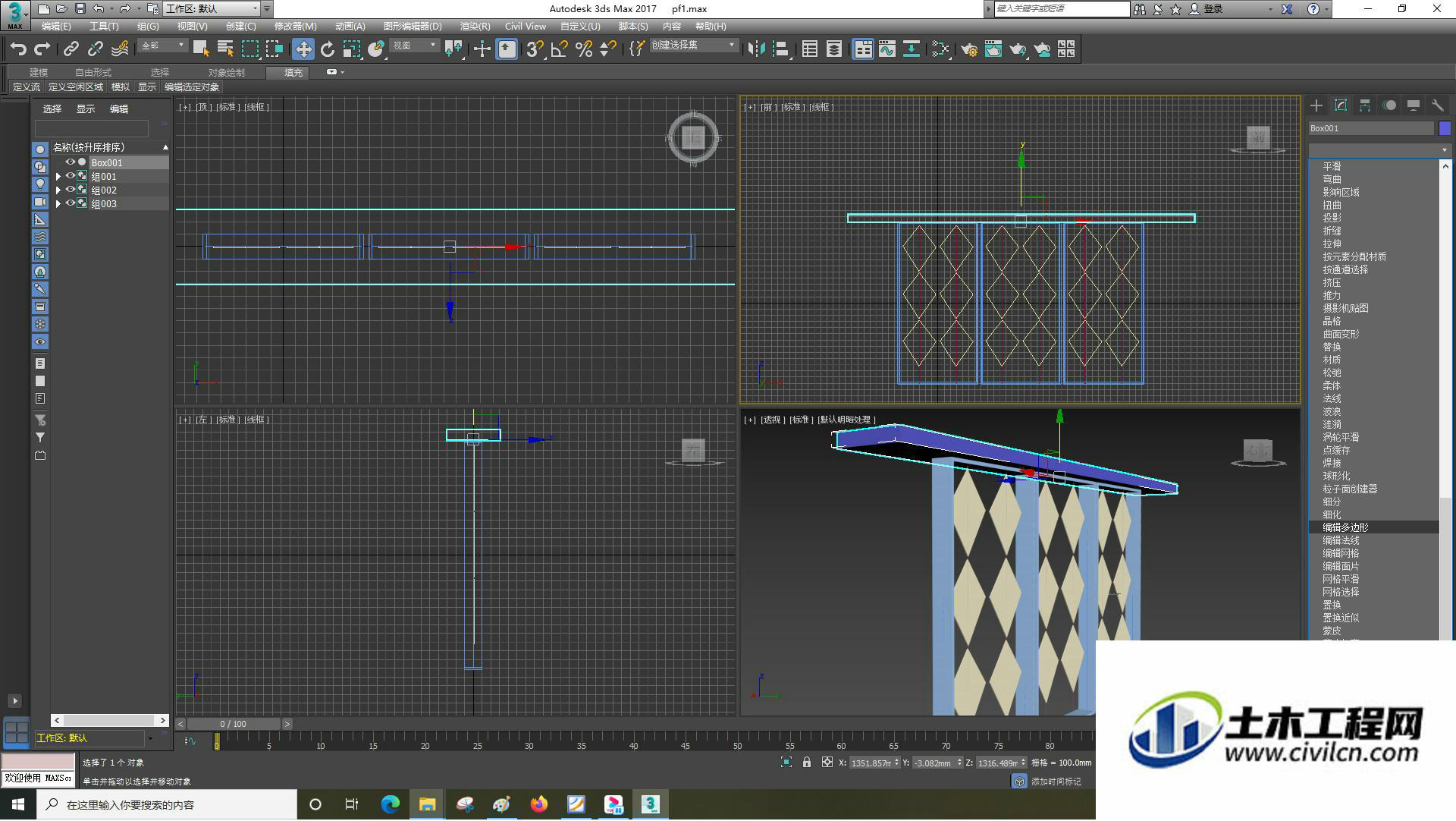
Task: Choose rectangular selection region icon
Action: click(249, 49)
